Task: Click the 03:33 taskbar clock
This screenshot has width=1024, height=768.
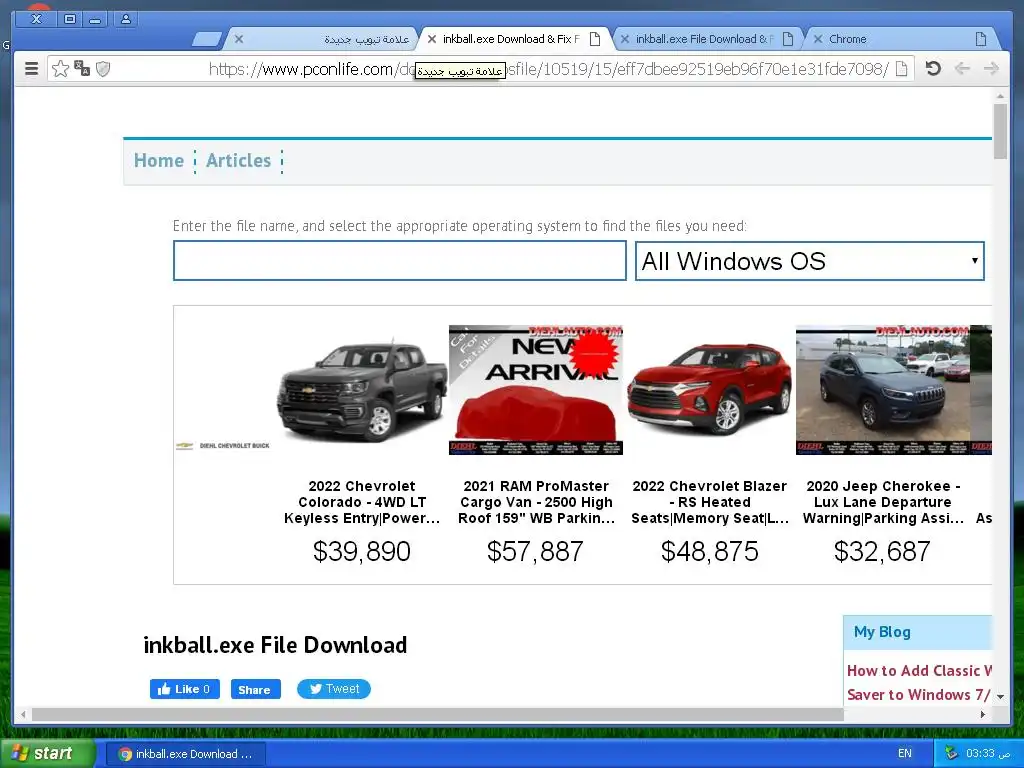Action: point(987,753)
